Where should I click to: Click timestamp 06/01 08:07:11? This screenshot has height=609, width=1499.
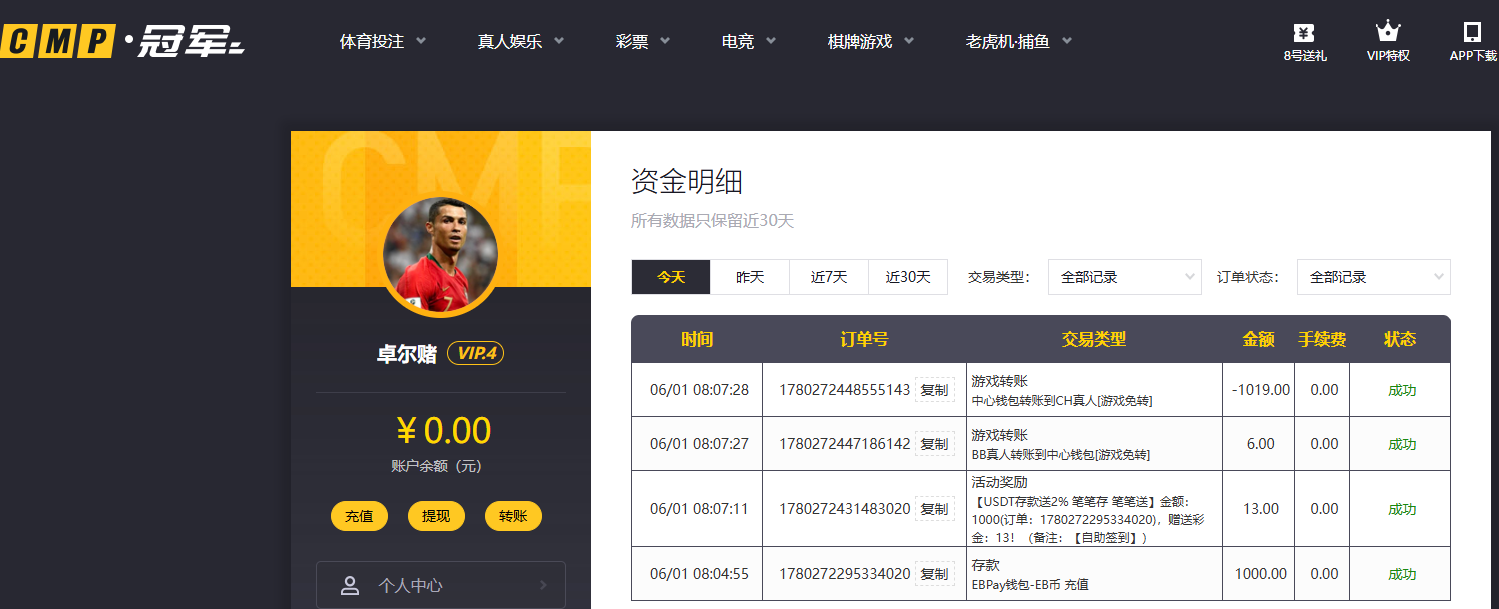[x=699, y=509]
